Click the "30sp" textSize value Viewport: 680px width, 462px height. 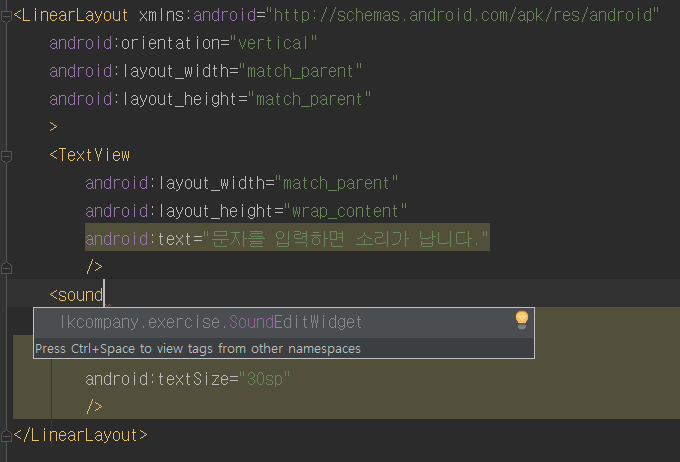point(264,379)
